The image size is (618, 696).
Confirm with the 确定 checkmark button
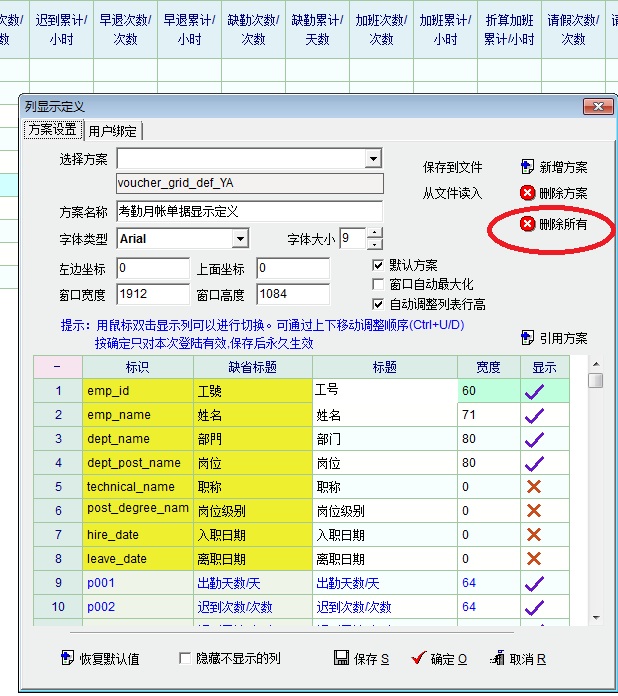click(419, 658)
